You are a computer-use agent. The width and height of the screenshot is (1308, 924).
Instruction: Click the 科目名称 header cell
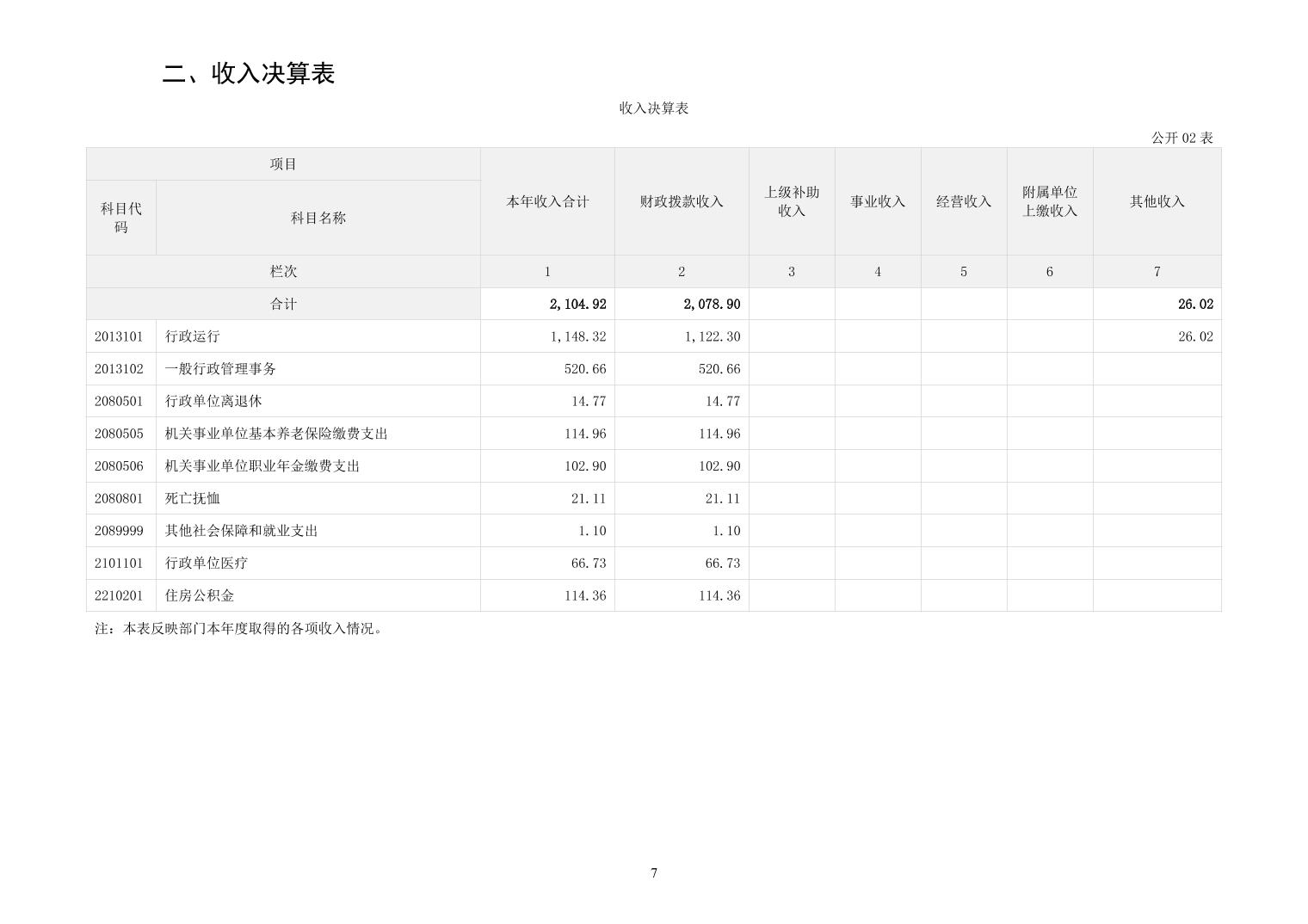[x=318, y=218]
